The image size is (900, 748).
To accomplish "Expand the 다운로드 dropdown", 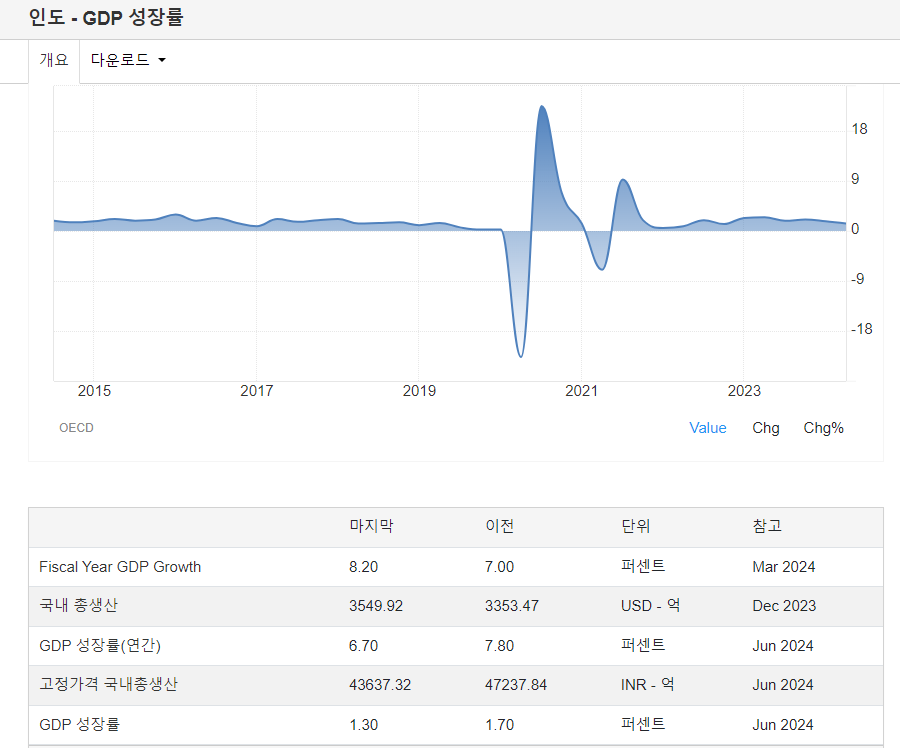I will click(x=128, y=60).
